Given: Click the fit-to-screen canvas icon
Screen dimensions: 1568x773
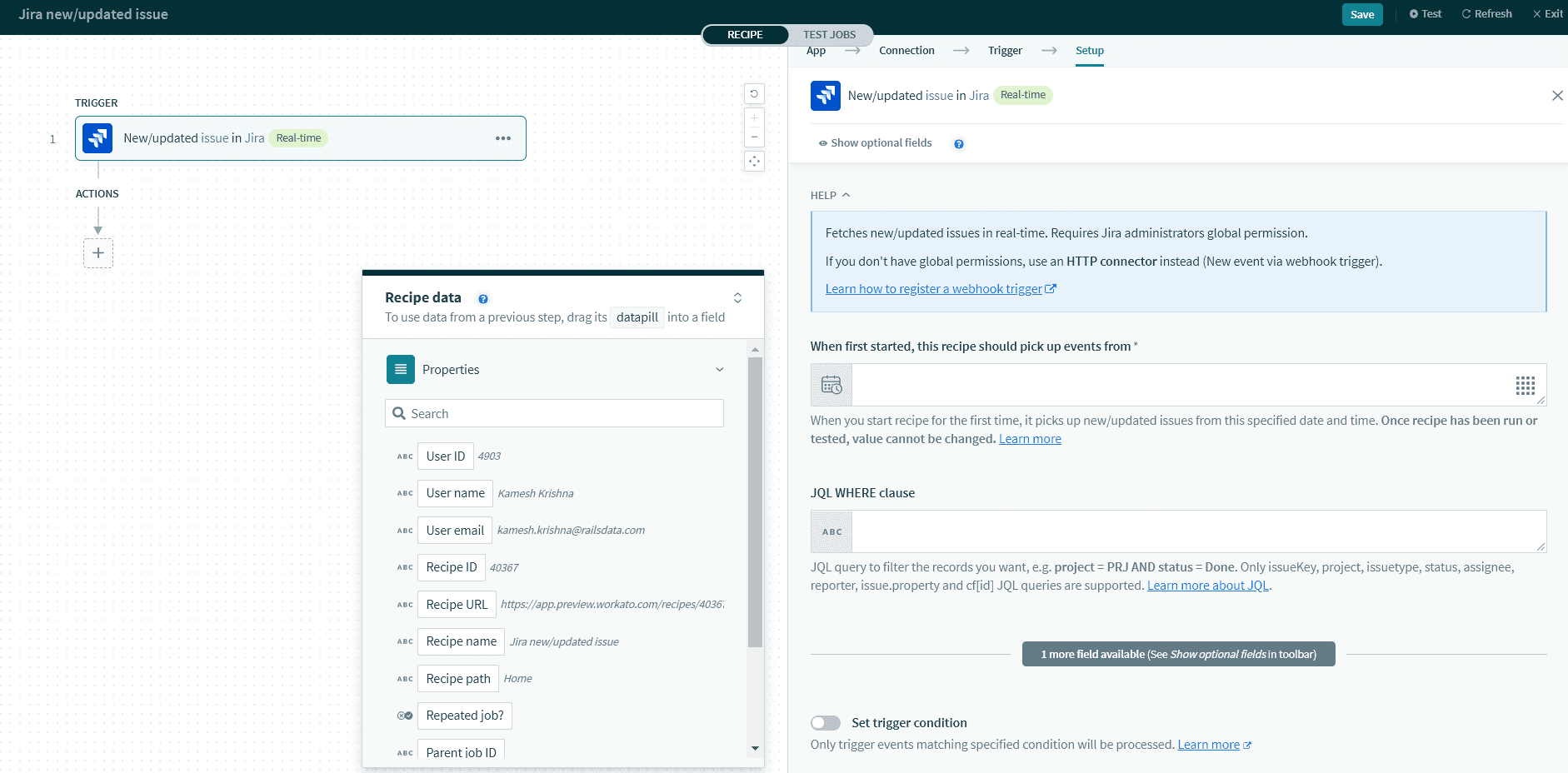Looking at the screenshot, I should coord(754,162).
